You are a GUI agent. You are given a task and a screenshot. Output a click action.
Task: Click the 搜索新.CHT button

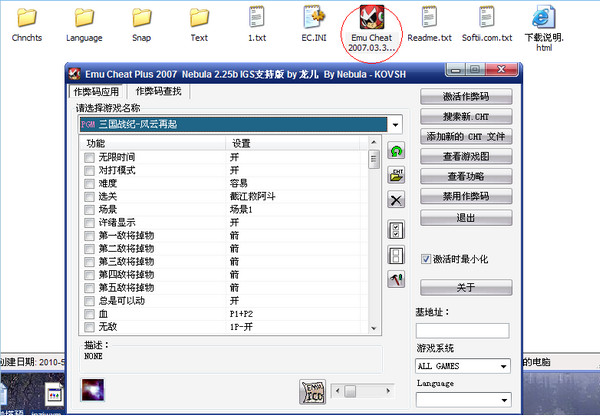pyautogui.click(x=466, y=117)
